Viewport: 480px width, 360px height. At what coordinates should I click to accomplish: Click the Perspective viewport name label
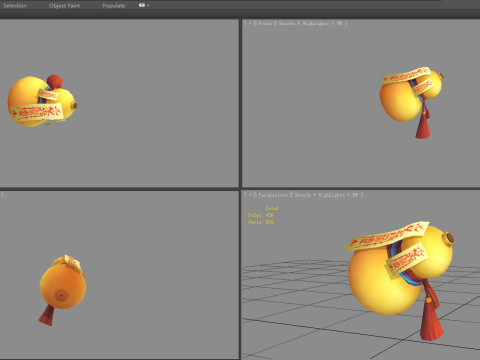point(273,195)
